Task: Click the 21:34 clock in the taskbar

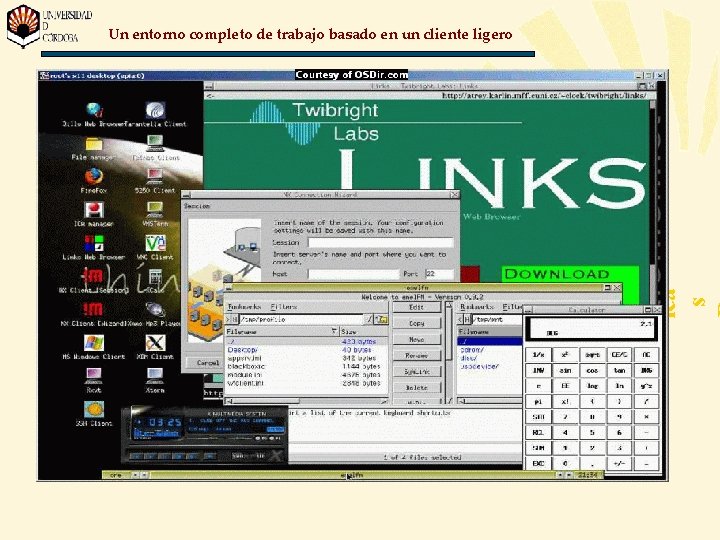Action: tap(588, 475)
